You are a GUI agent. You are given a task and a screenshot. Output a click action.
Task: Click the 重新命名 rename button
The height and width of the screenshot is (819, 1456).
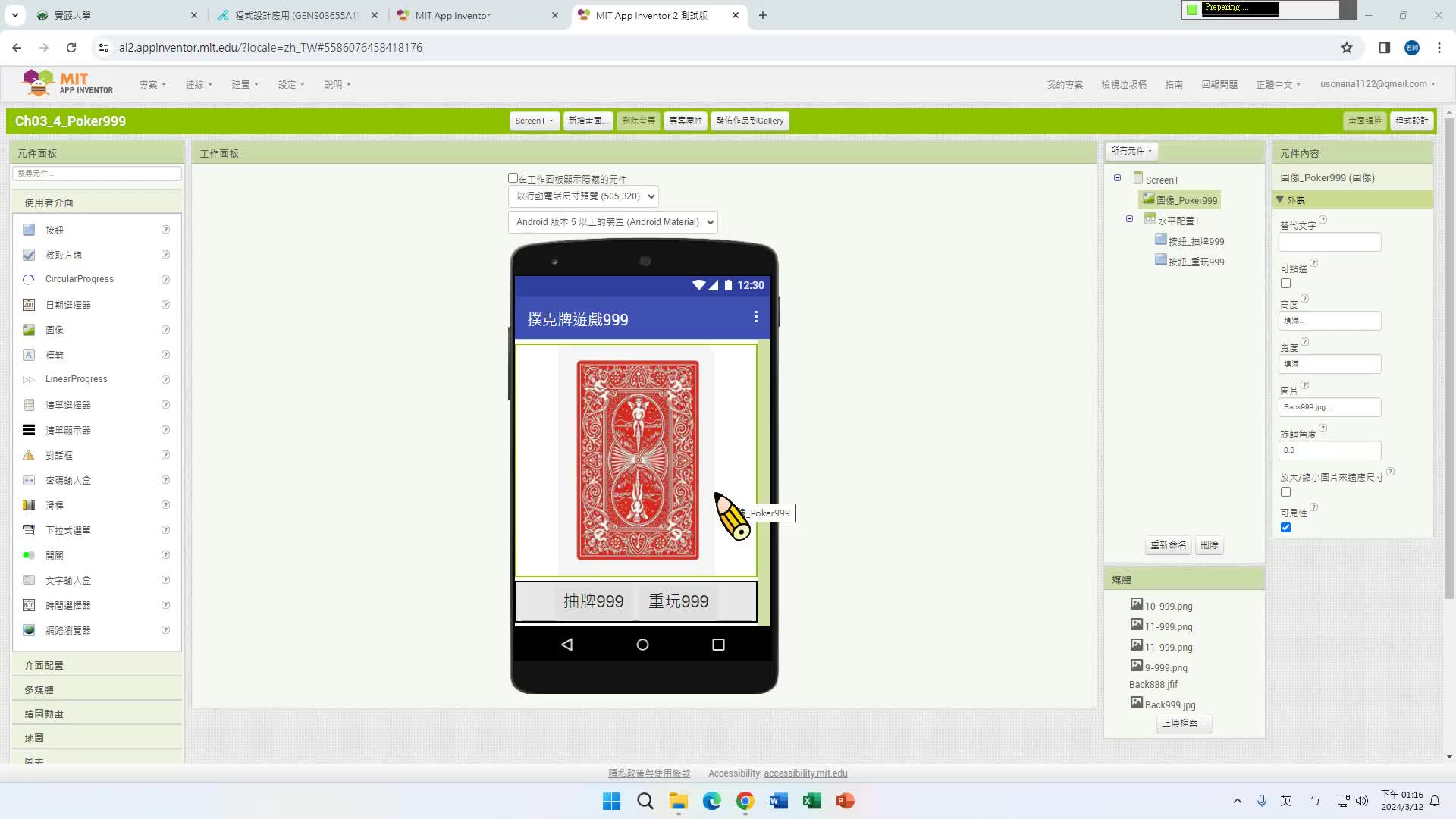point(1168,545)
